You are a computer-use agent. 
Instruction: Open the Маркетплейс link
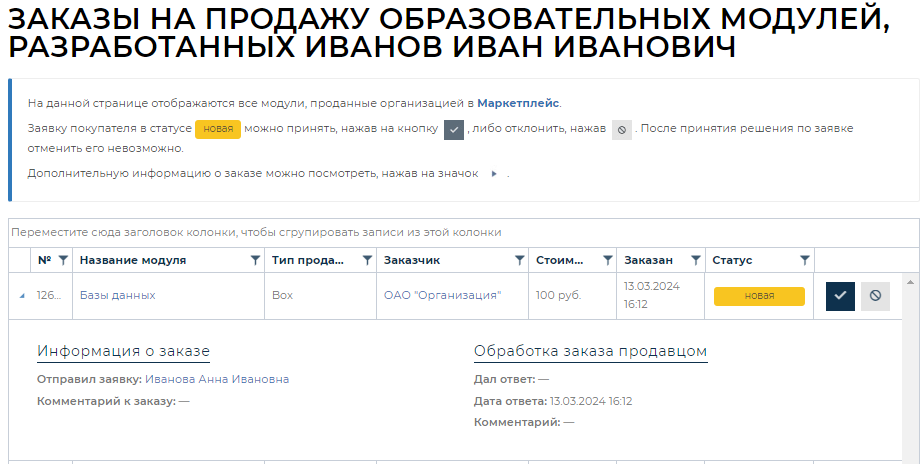coord(518,103)
